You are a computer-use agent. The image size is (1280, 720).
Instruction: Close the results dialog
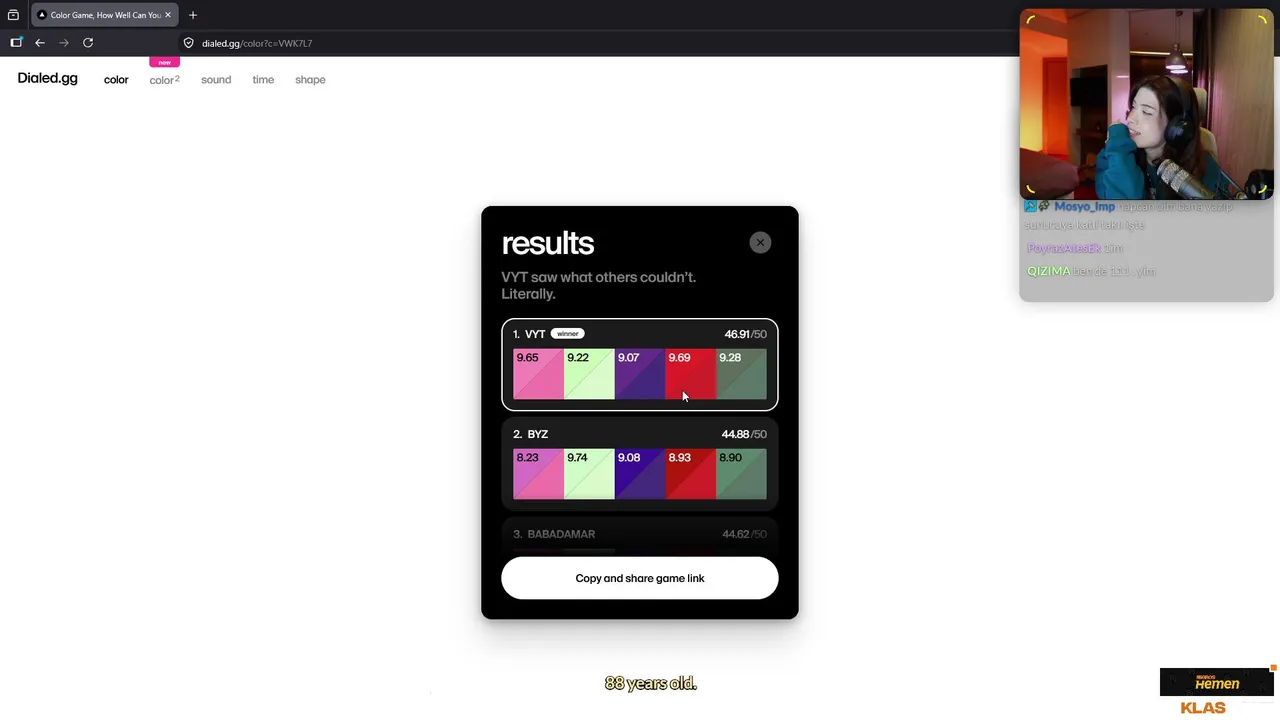click(x=760, y=243)
